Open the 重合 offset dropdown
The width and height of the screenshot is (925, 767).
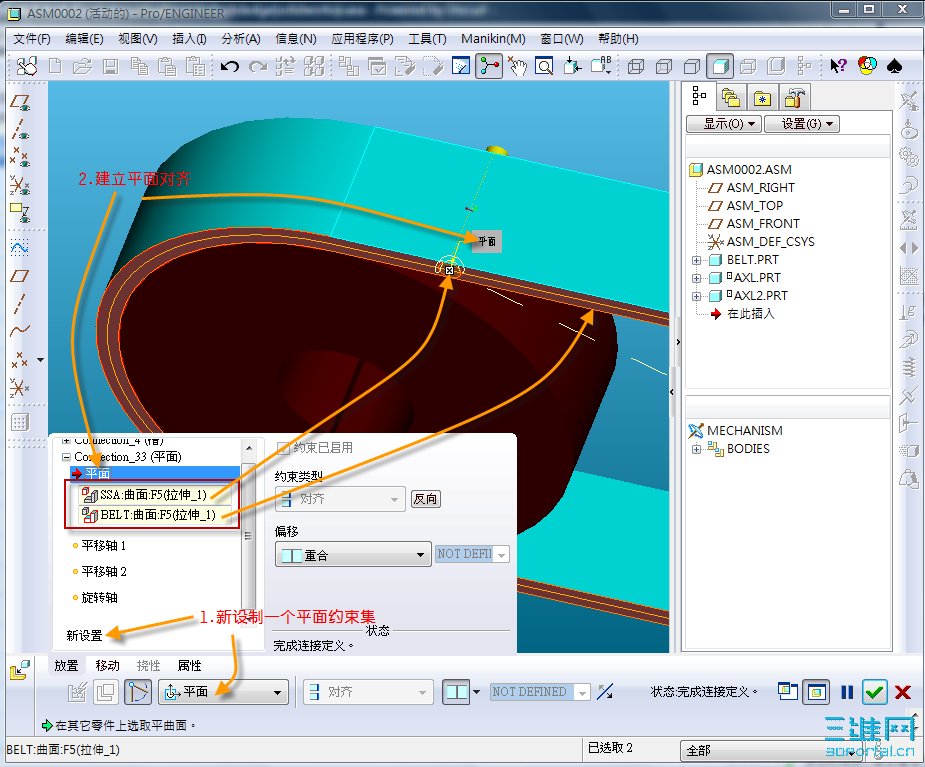click(353, 555)
